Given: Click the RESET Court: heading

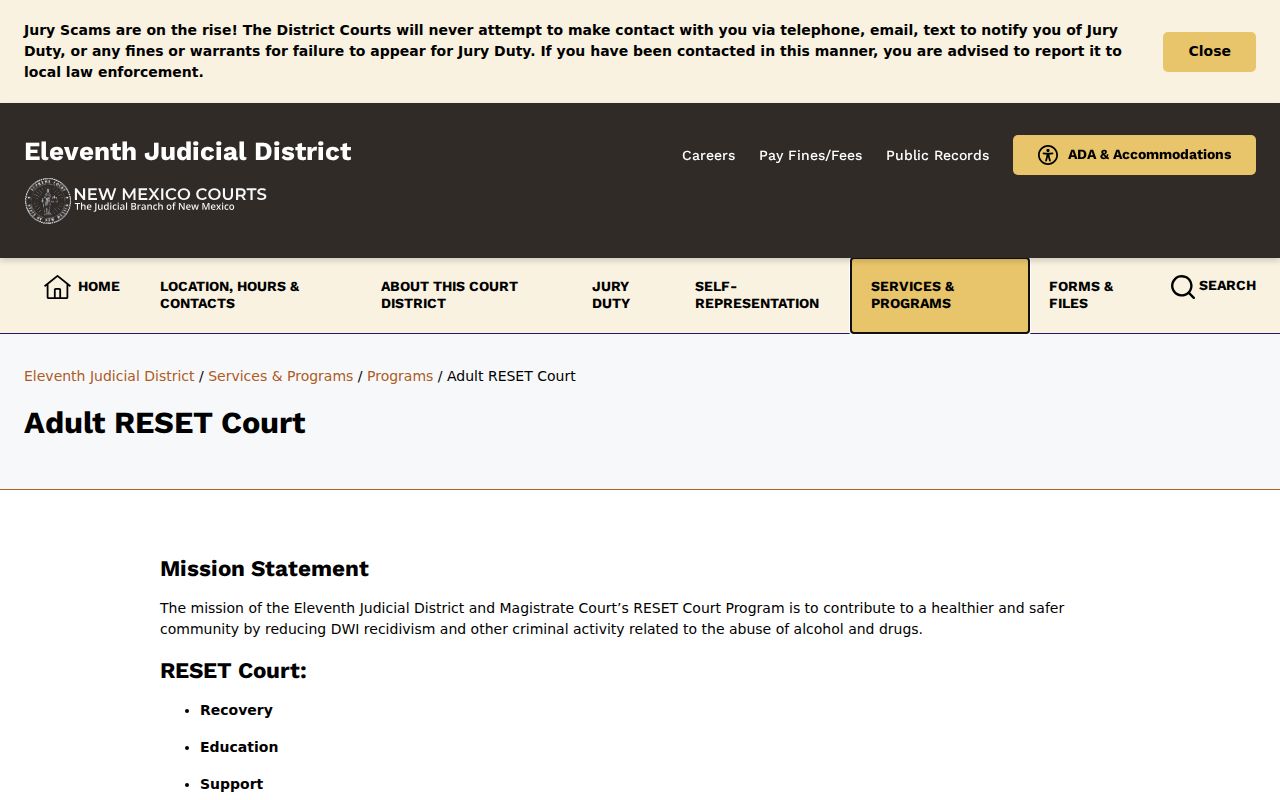Looking at the screenshot, I should (x=233, y=671).
